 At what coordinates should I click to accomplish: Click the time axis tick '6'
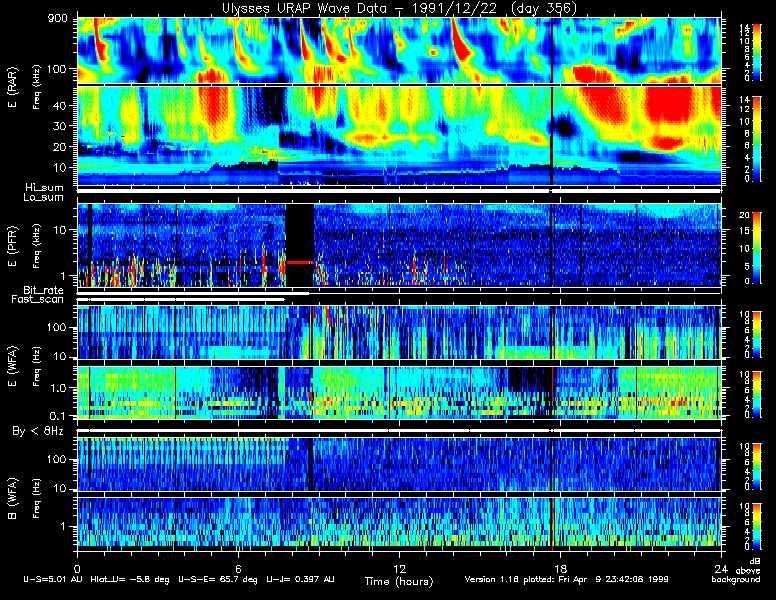tap(238, 568)
